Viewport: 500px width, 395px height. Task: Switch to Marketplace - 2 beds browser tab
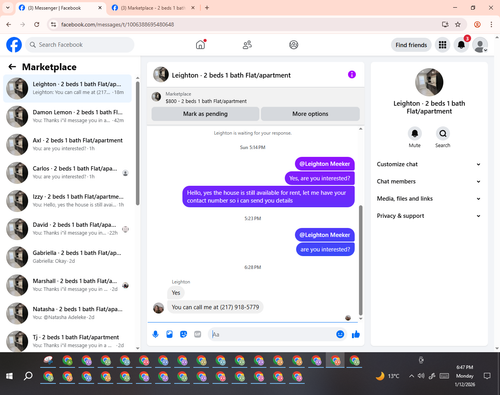[153, 8]
